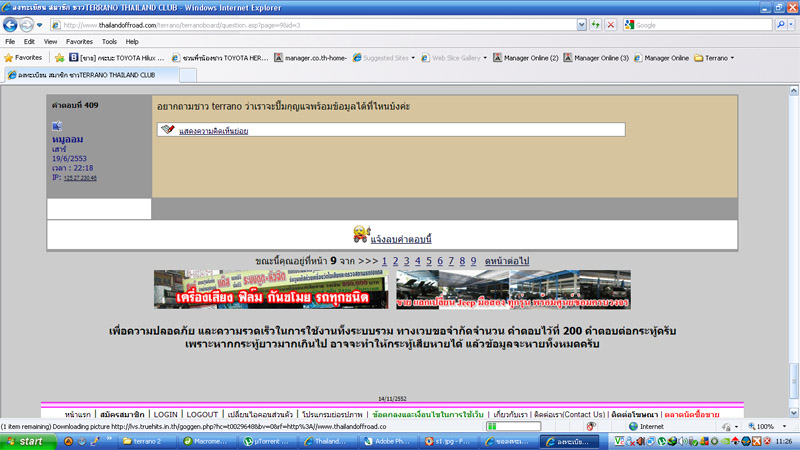
Task: Open the Jeep dealership banner ad
Action: pyautogui.click(x=513, y=289)
